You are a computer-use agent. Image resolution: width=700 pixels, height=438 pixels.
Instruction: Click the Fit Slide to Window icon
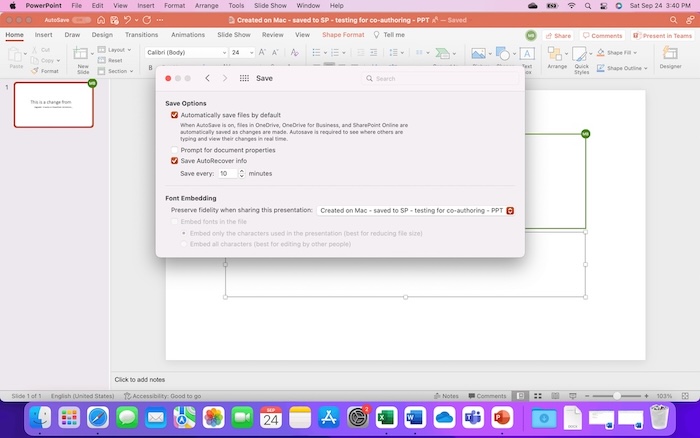tap(685, 396)
